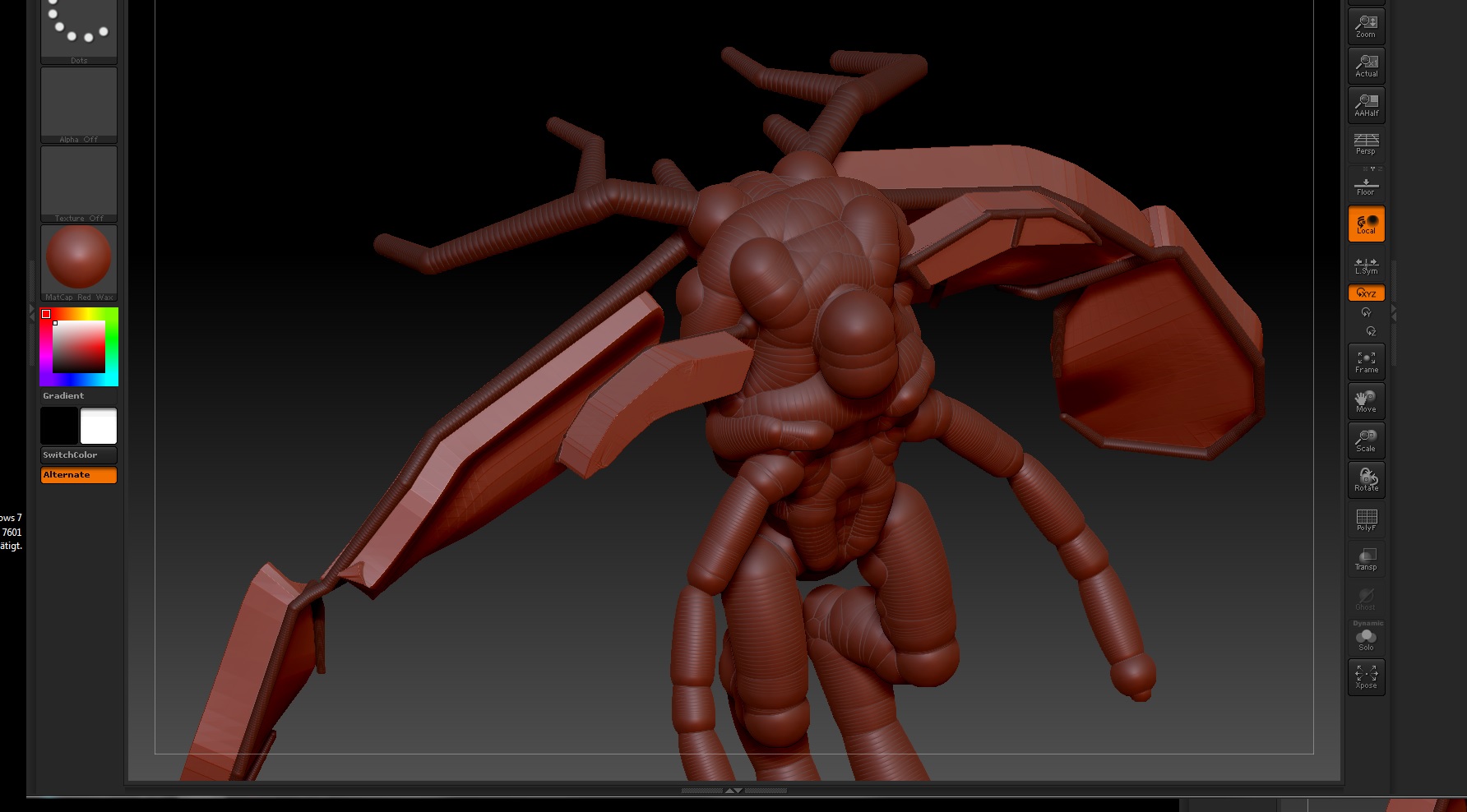Toggle PolyF polyframe display
The width and height of the screenshot is (1467, 812).
coord(1366,519)
